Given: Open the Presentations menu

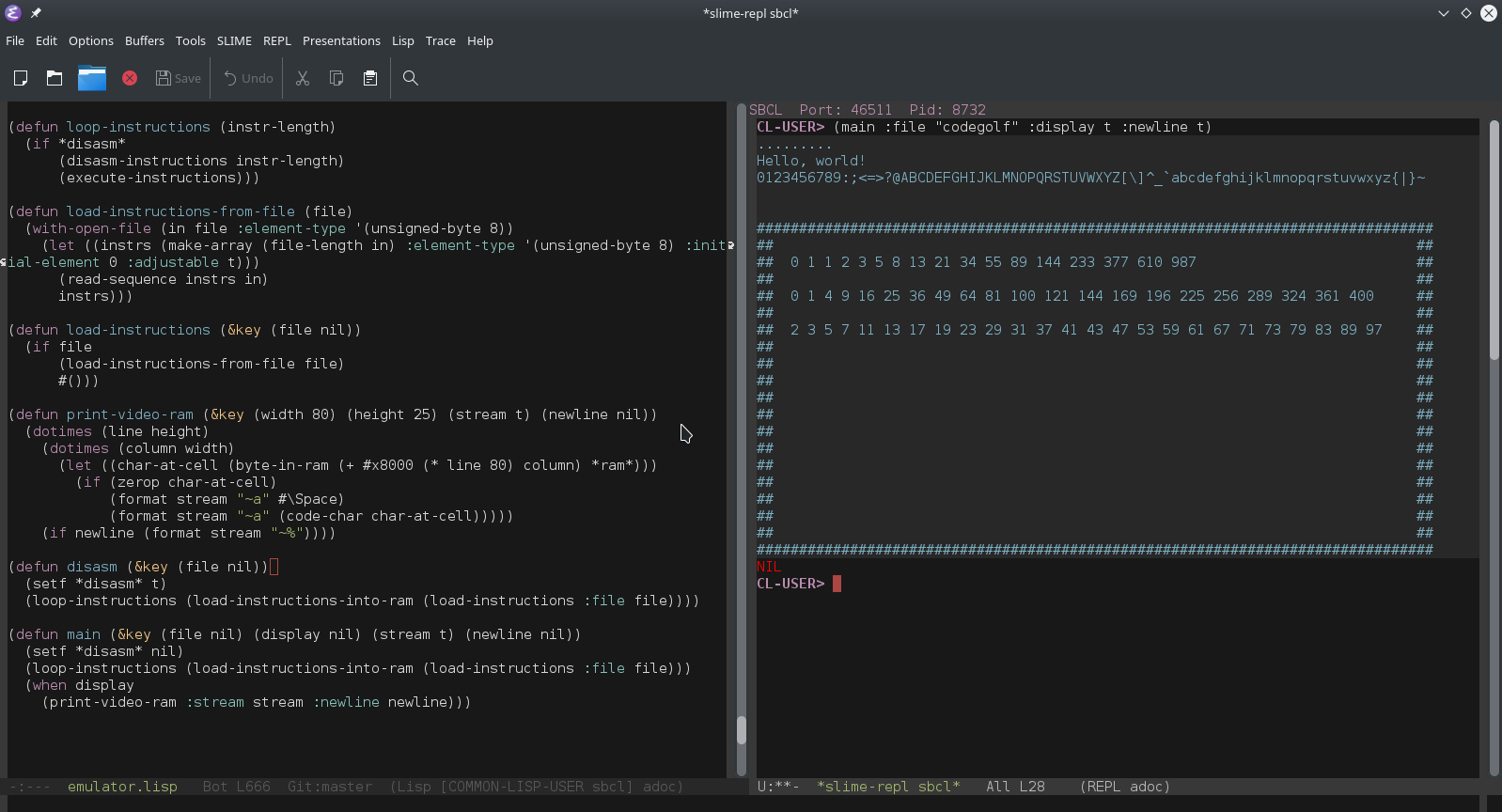Looking at the screenshot, I should click(x=341, y=40).
